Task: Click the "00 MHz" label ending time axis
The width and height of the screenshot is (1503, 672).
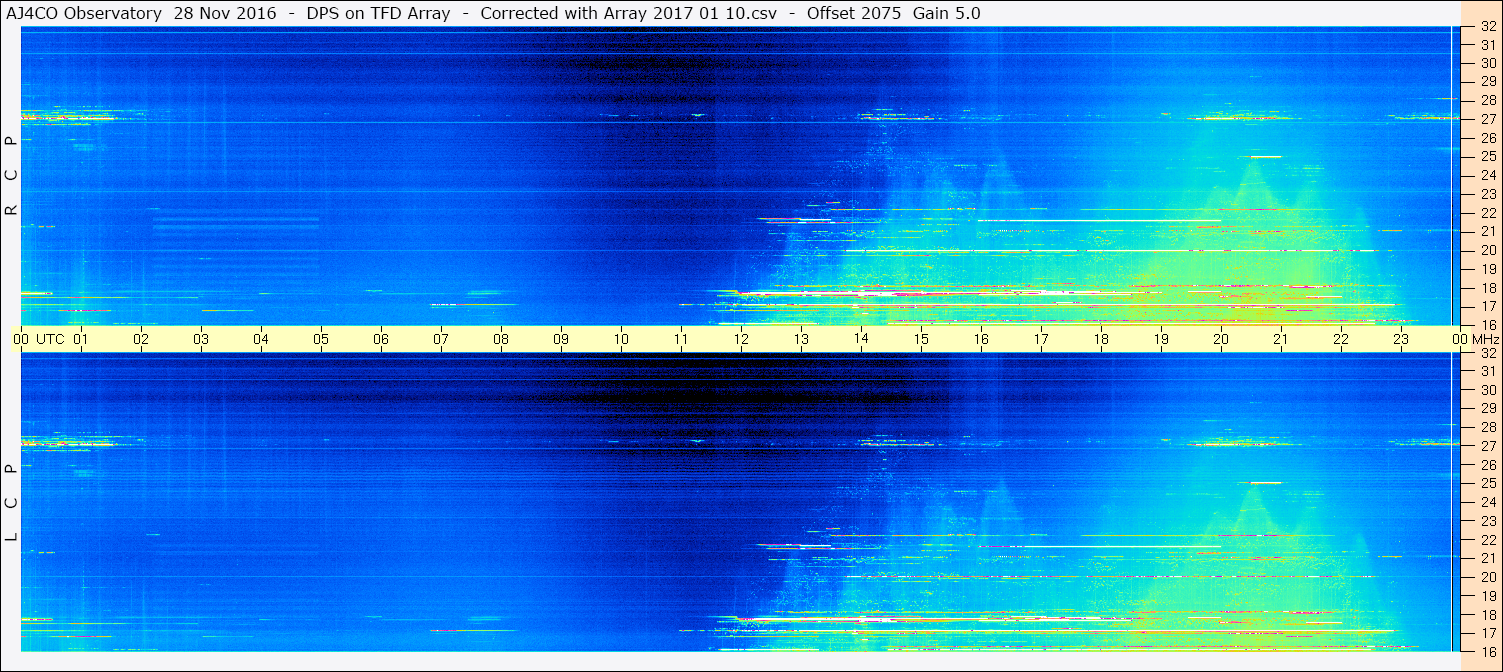Action: [x=1475, y=339]
